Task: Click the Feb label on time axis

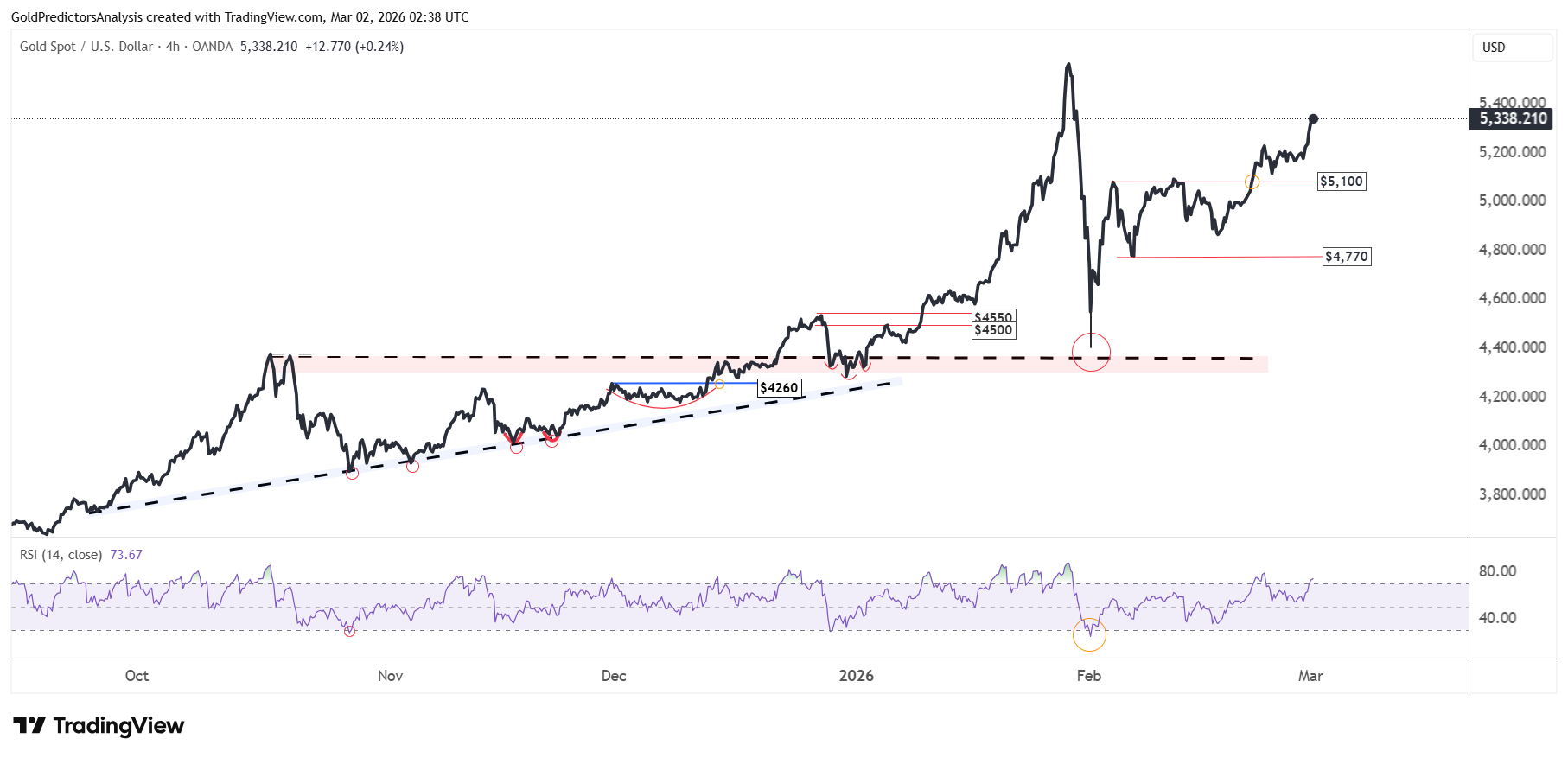Action: [x=1088, y=676]
